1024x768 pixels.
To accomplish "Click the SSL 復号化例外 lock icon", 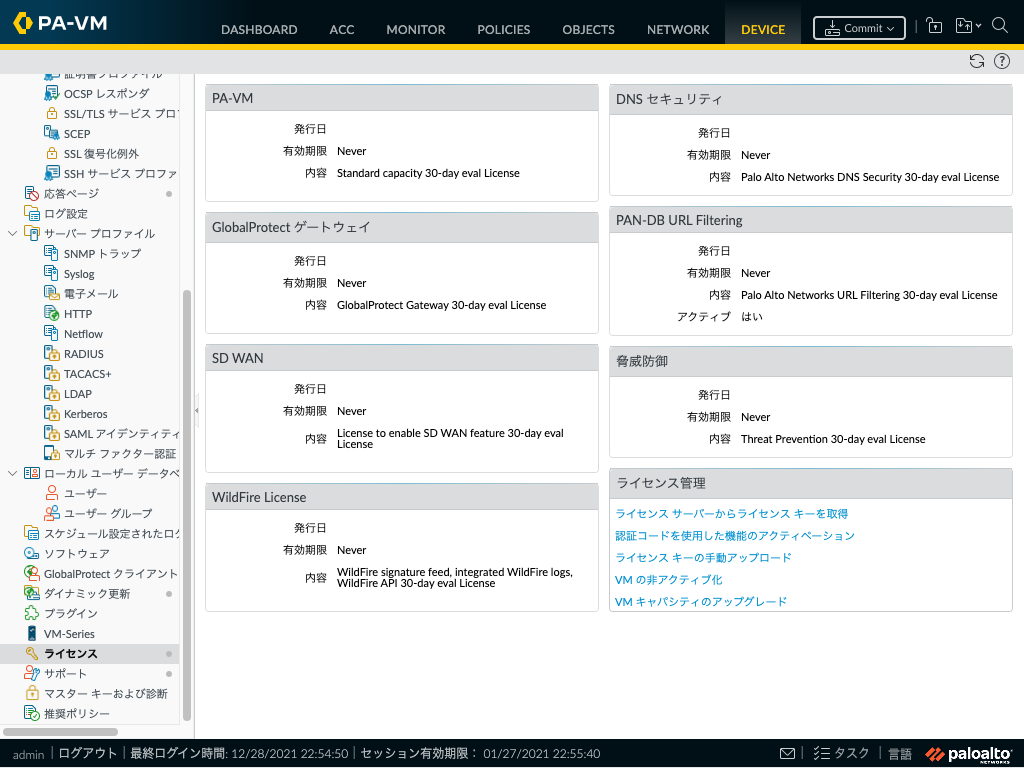I will tap(52, 153).
